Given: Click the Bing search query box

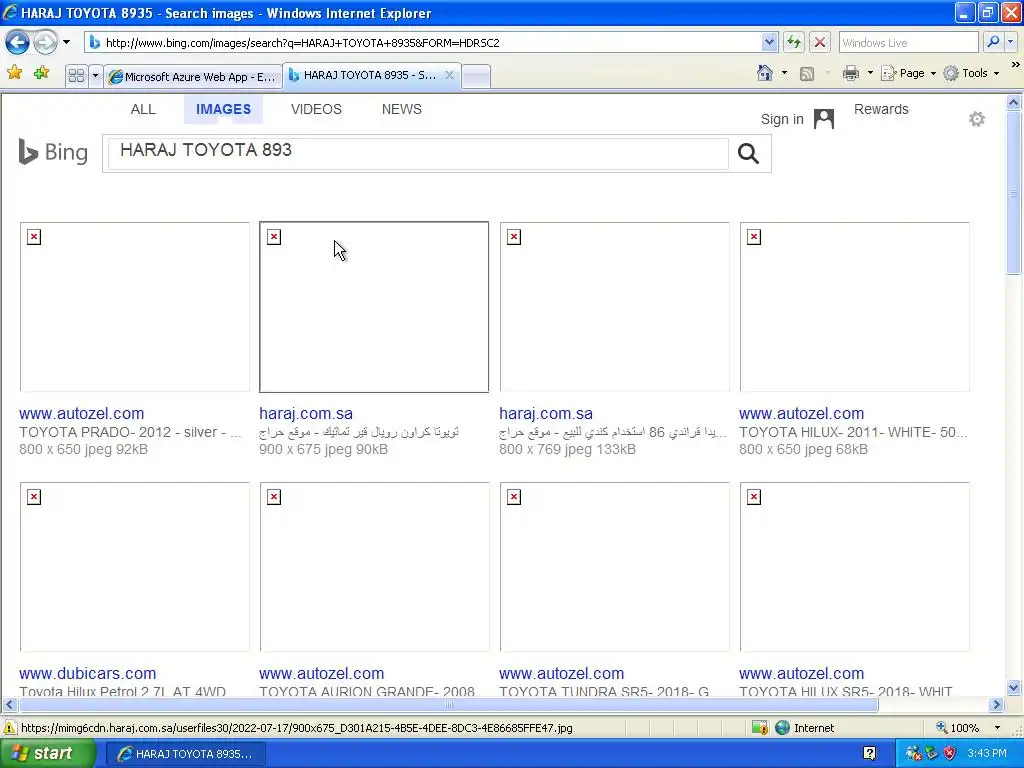Looking at the screenshot, I should (418, 153).
